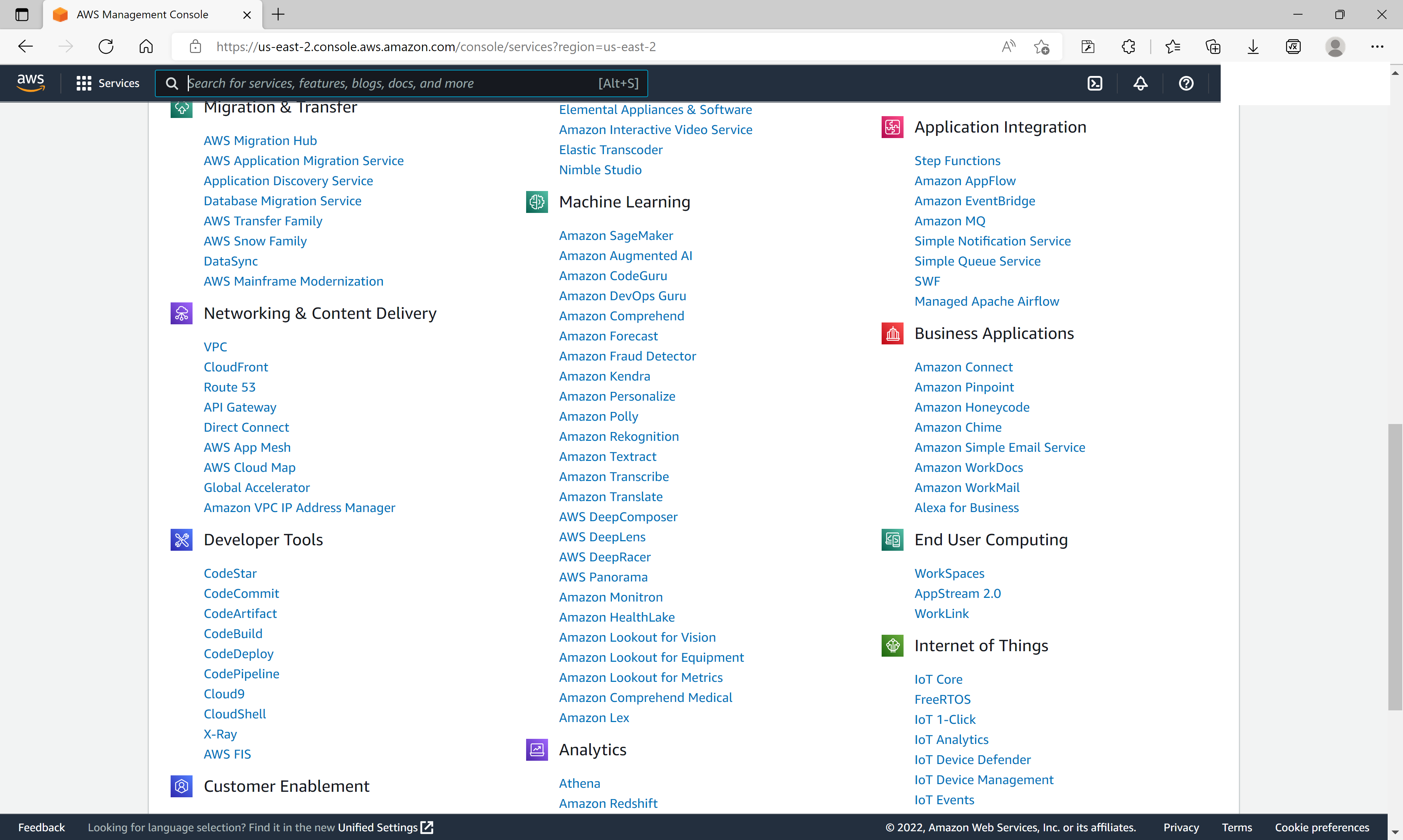
Task: Open the VPC service link
Action: [215, 347]
